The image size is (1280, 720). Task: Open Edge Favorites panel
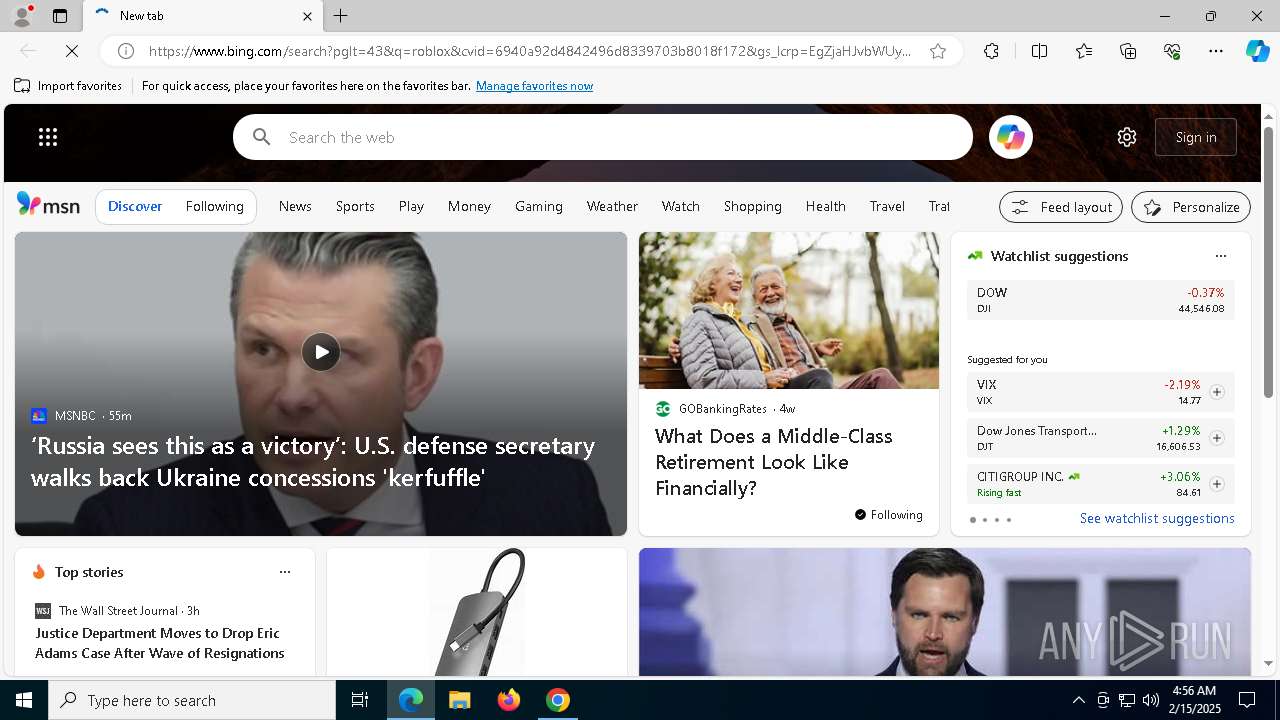click(1084, 51)
